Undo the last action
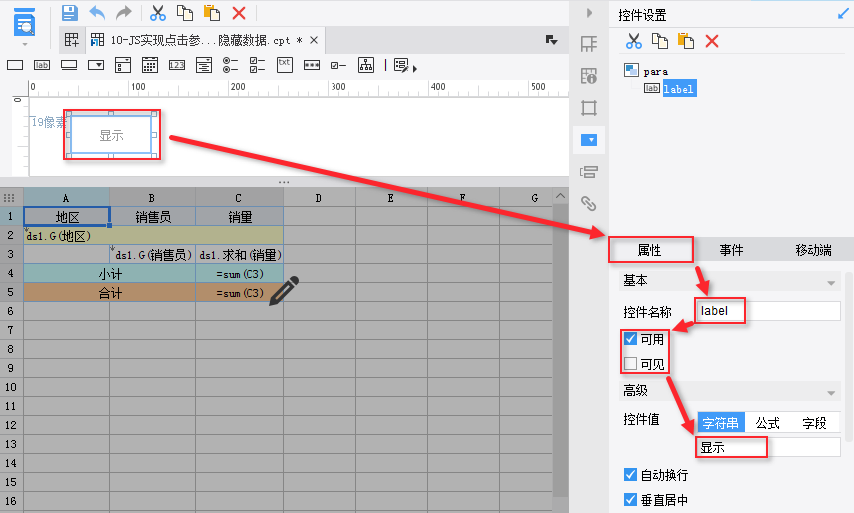This screenshot has height=513, width=854. pyautogui.click(x=97, y=13)
